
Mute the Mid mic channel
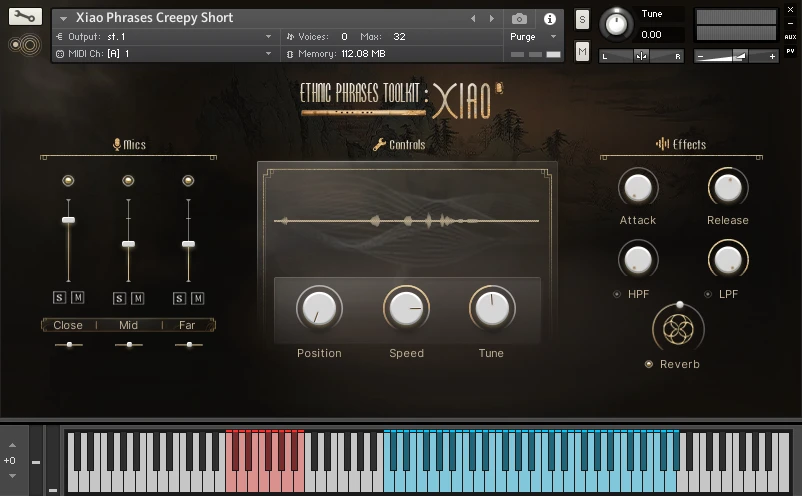click(138, 298)
